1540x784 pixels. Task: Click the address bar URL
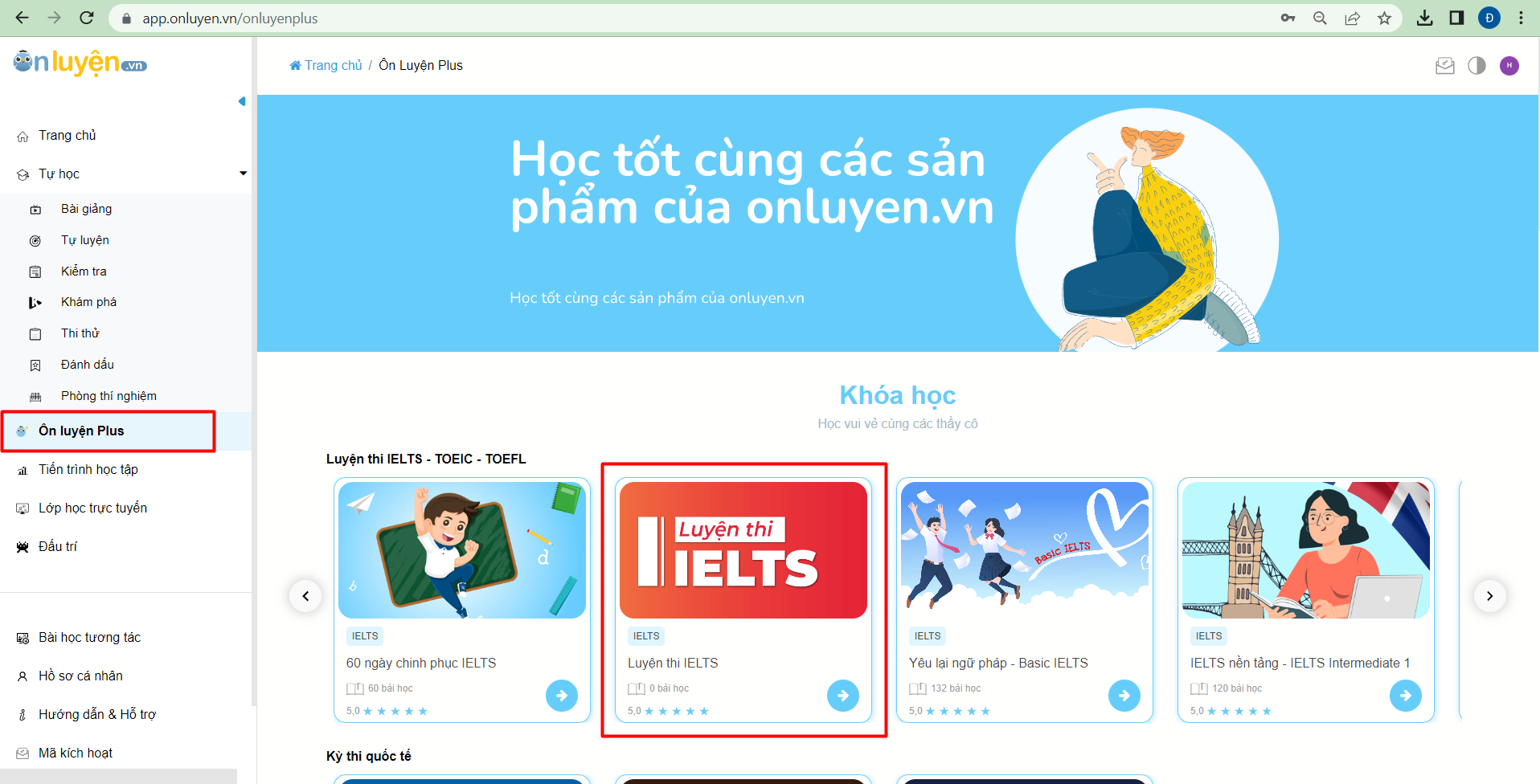pos(230,18)
